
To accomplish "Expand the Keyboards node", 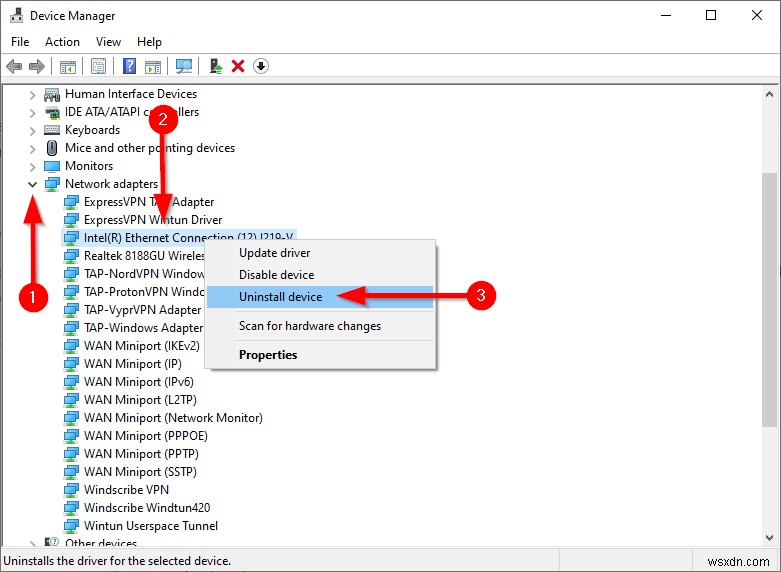I will pos(32,131).
